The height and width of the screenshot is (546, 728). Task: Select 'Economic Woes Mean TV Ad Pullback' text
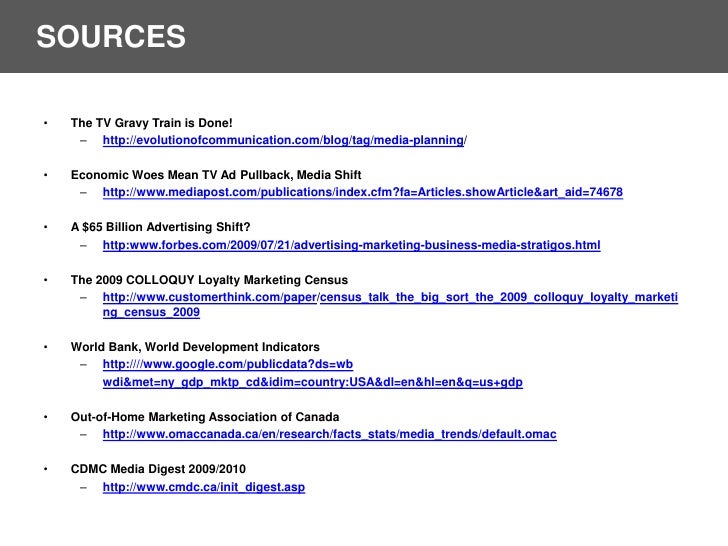pyautogui.click(x=182, y=175)
